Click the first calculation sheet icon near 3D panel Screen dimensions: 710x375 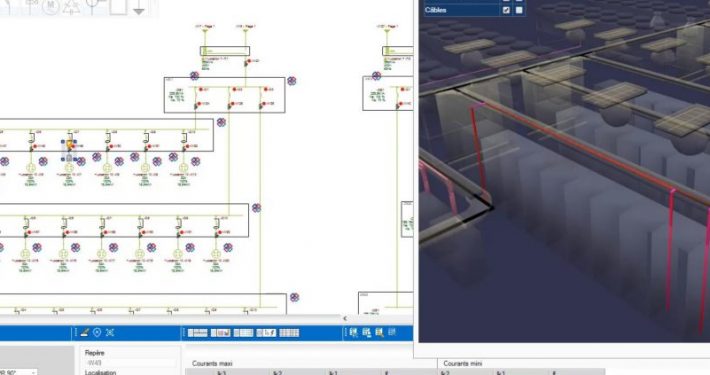click(354, 333)
